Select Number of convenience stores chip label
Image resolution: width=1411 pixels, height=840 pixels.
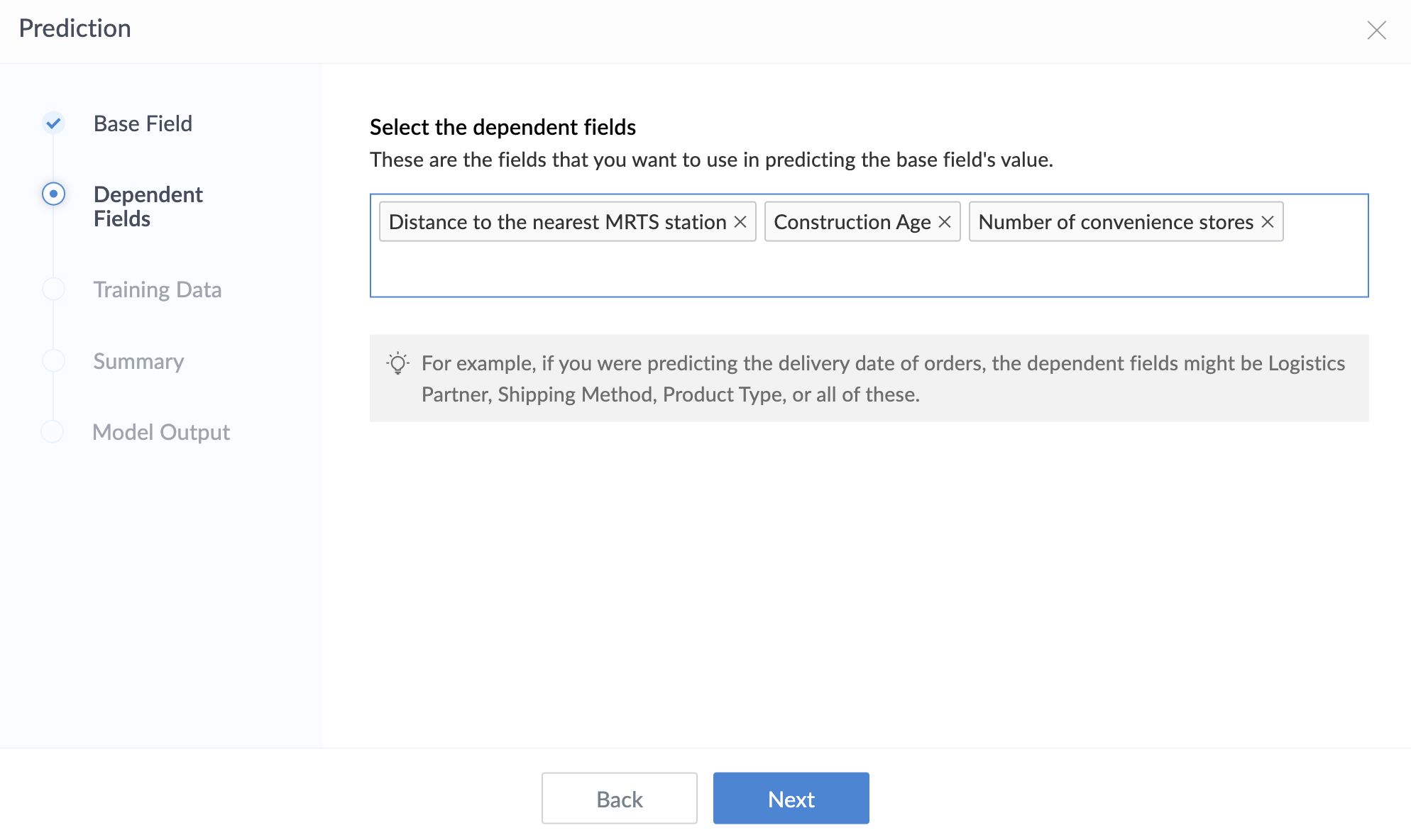(1115, 222)
